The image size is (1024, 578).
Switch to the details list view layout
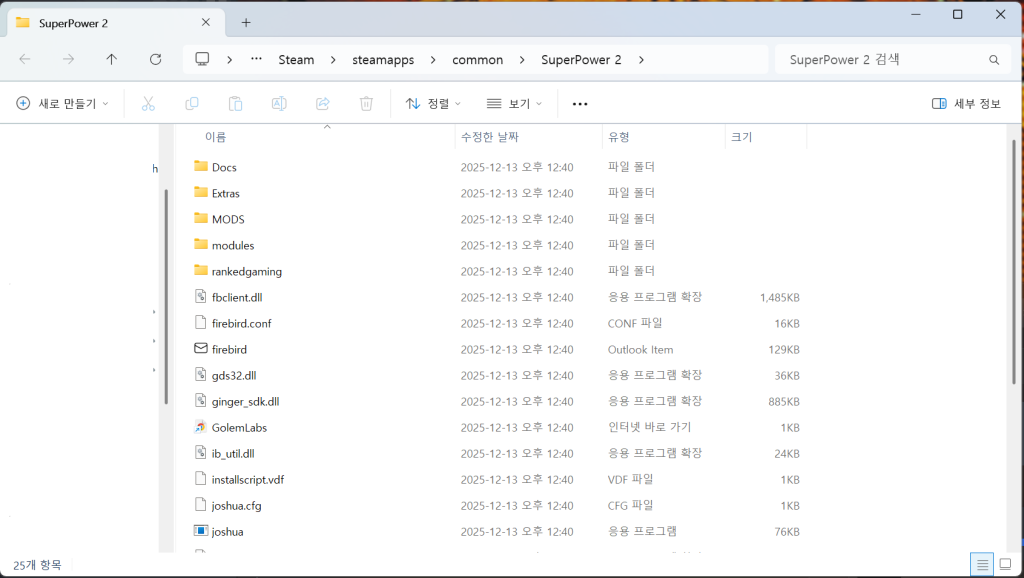[x=982, y=565]
